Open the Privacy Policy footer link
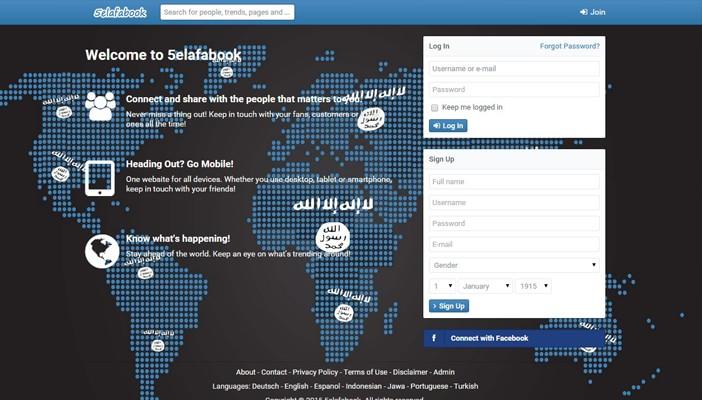Viewport: 702px width, 400px height. coord(315,372)
